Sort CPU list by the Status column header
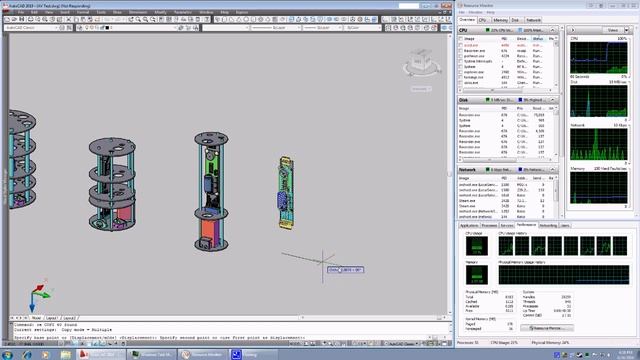This screenshot has height=360, width=640. tap(538, 39)
